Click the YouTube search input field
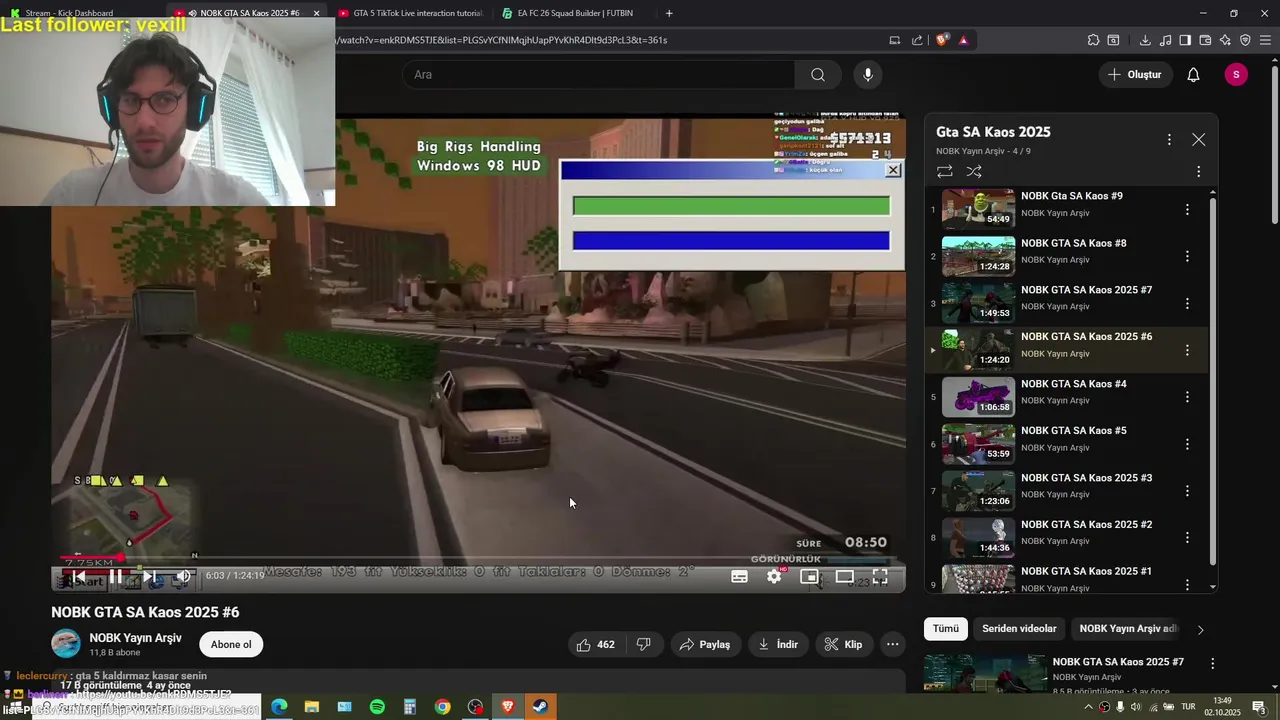 click(600, 75)
